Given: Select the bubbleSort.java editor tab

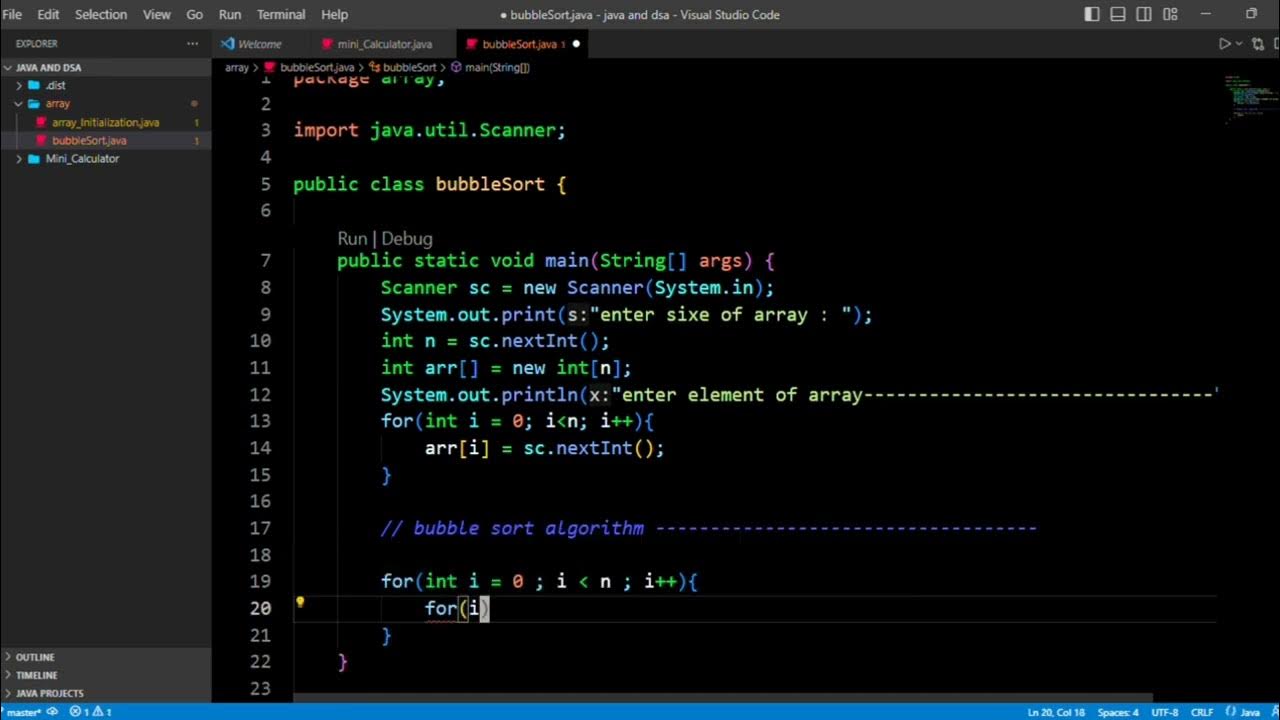Looking at the screenshot, I should [x=522, y=44].
